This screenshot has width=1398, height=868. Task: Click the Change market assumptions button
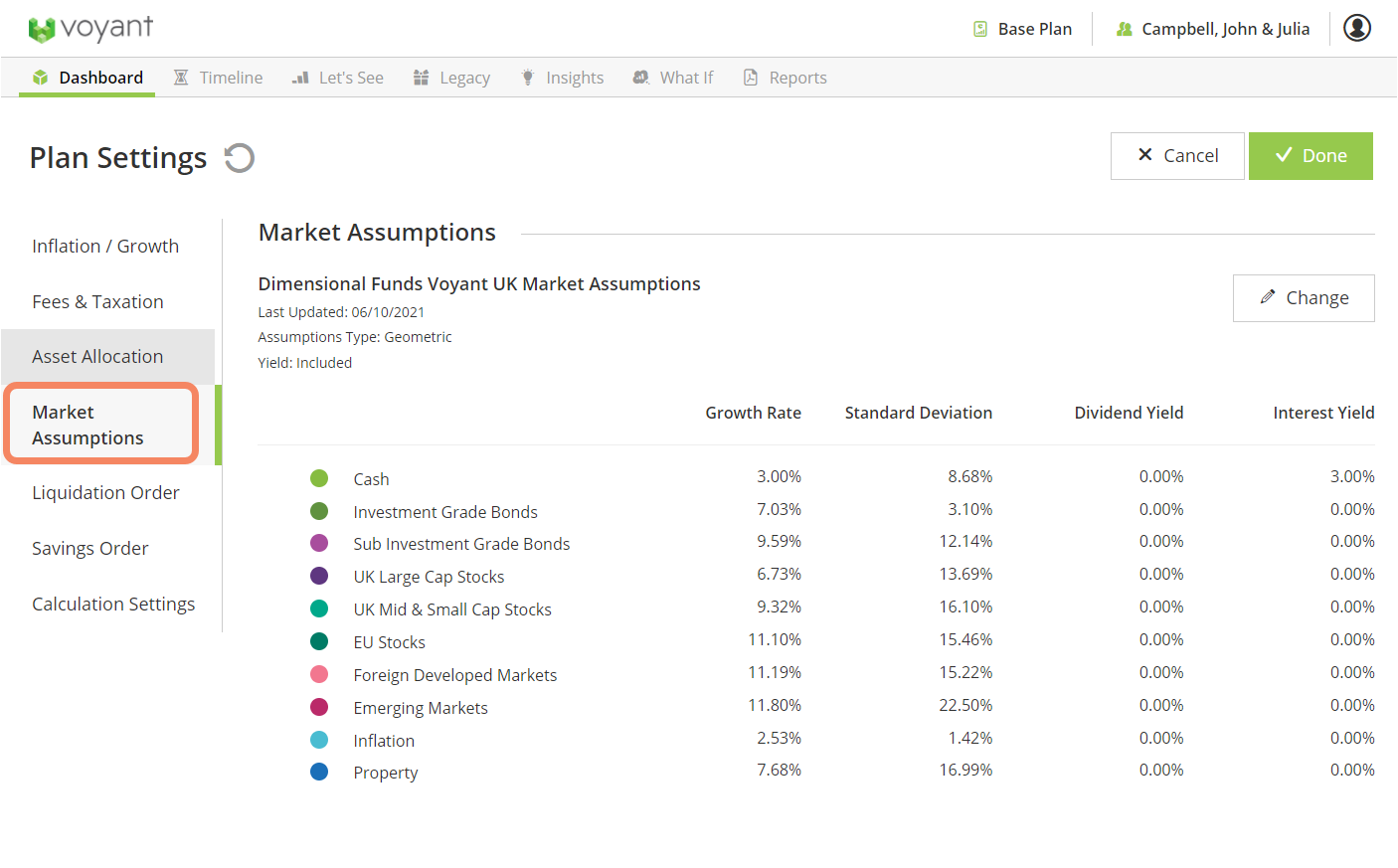coord(1304,298)
